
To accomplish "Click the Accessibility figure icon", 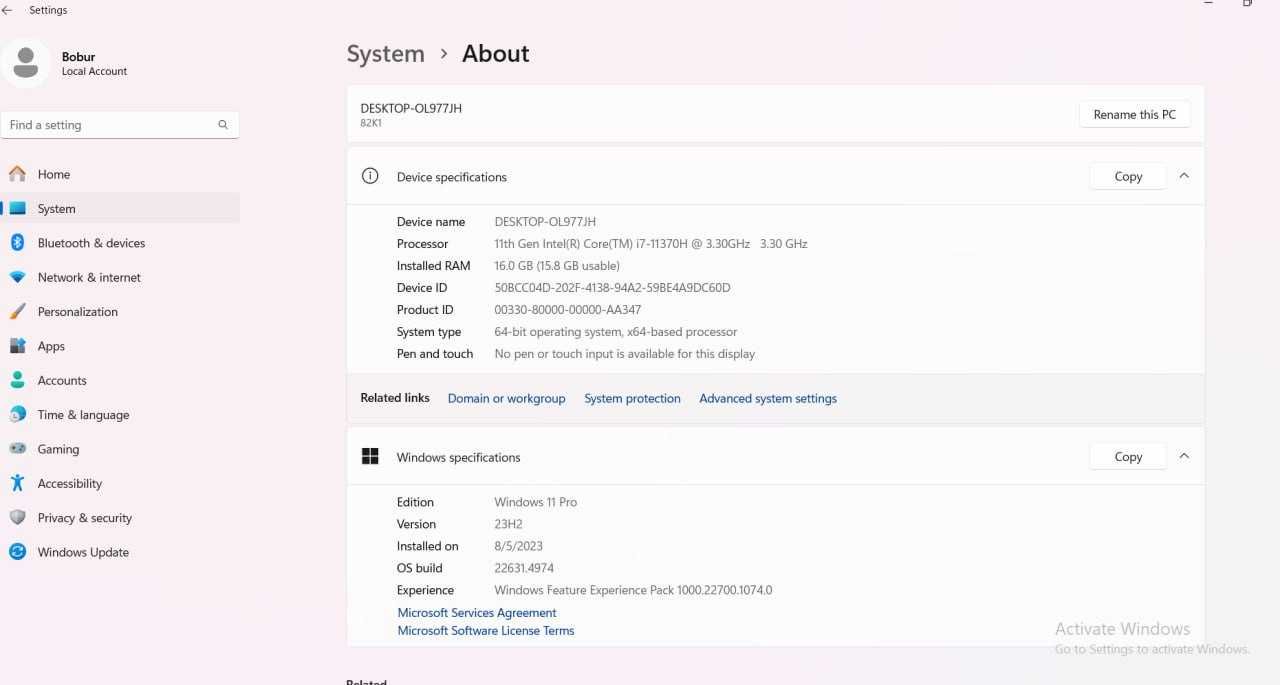I will pos(17,483).
